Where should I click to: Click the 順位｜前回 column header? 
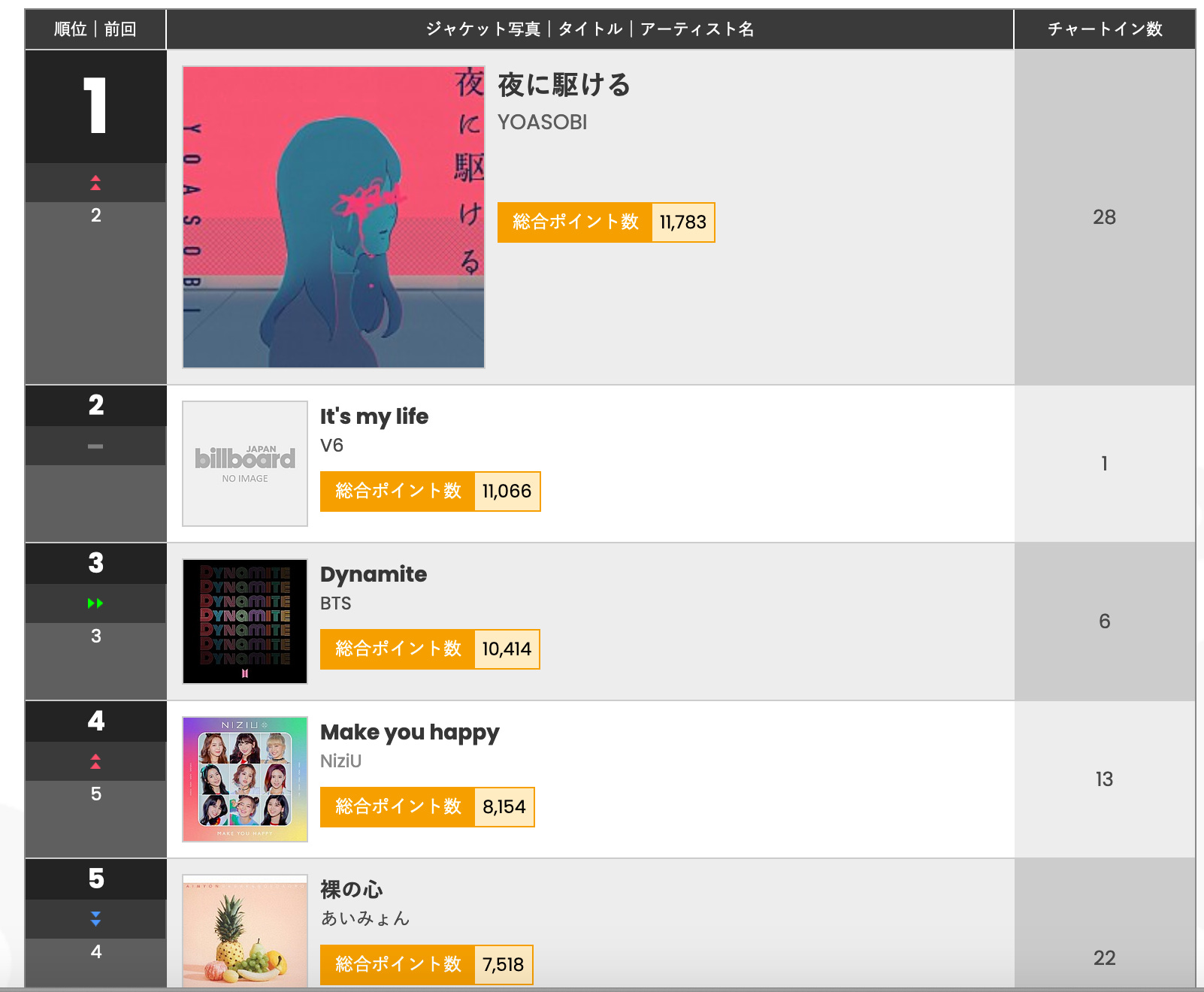[95, 29]
